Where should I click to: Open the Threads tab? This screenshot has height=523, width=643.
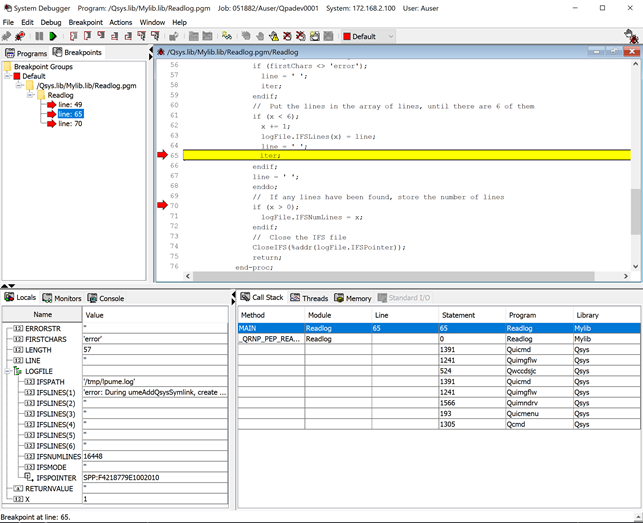click(x=310, y=298)
